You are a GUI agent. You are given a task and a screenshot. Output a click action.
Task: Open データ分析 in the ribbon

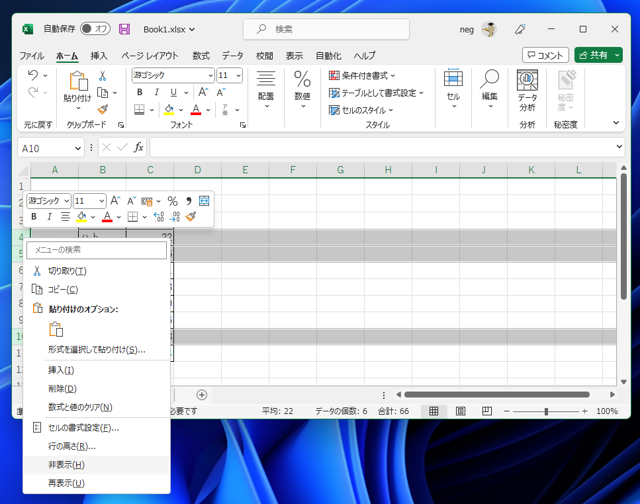click(527, 91)
